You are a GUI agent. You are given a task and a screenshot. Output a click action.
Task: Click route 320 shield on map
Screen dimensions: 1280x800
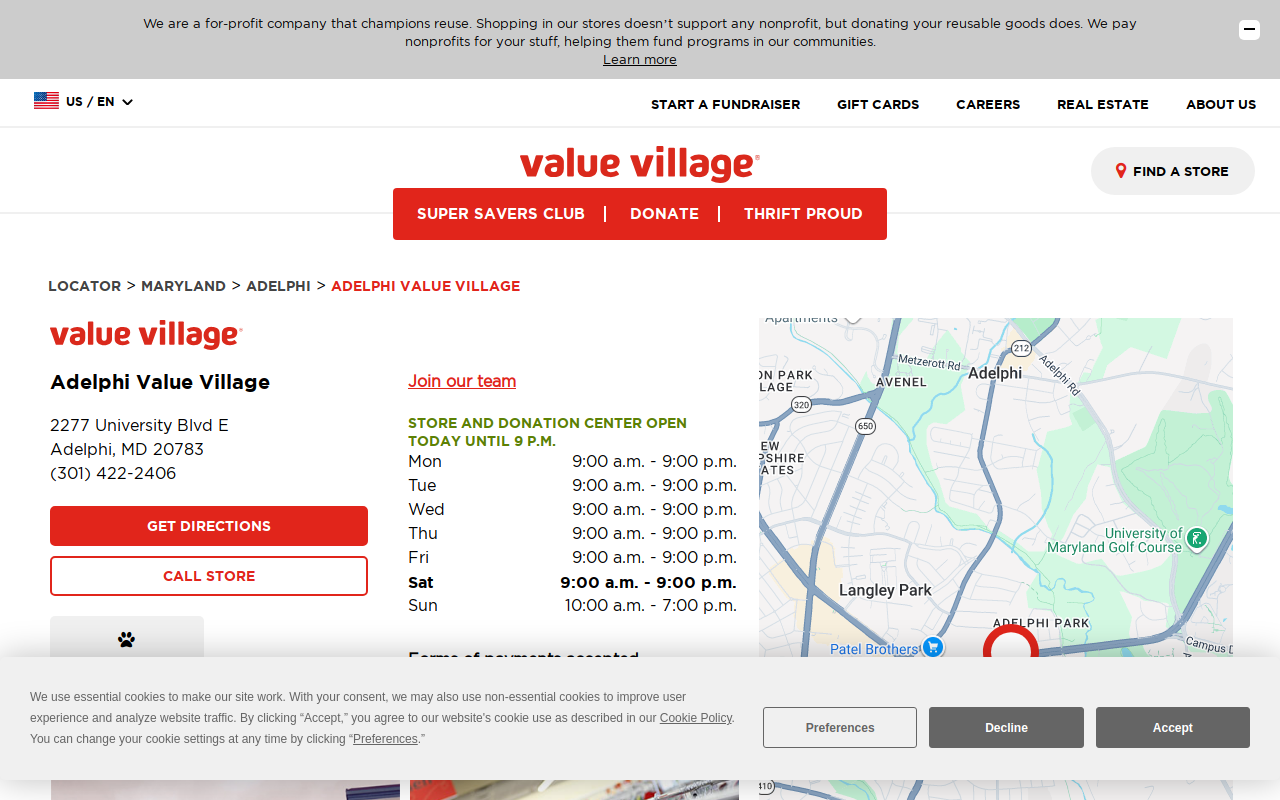[x=801, y=405]
